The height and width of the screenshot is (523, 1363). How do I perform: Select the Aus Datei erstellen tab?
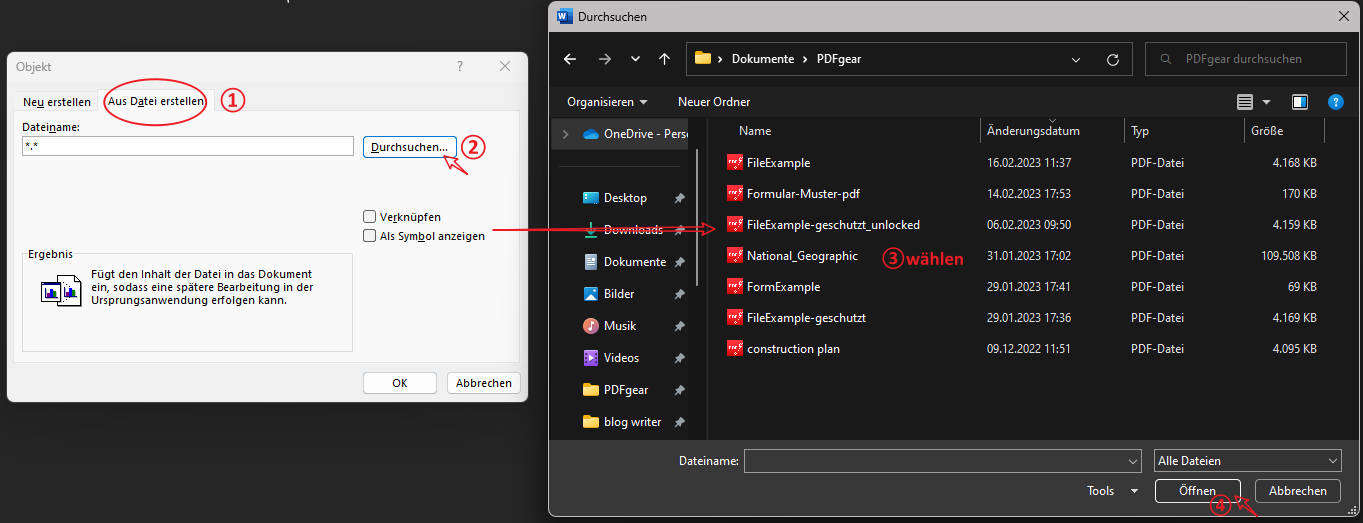click(157, 101)
